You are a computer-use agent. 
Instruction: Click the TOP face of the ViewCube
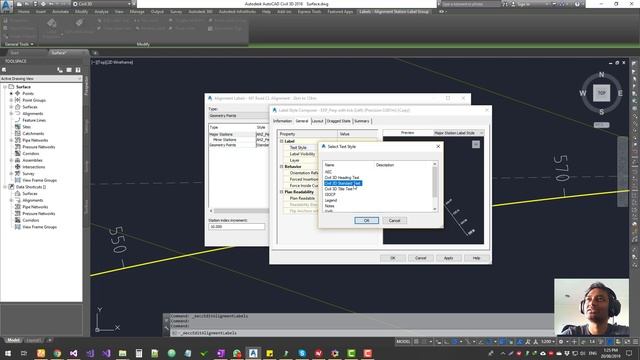pyautogui.click(x=601, y=93)
